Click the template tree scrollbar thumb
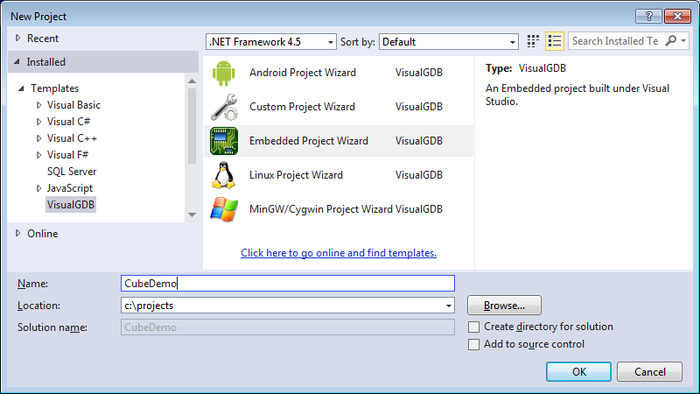The height and width of the screenshot is (394, 700). coord(192,126)
